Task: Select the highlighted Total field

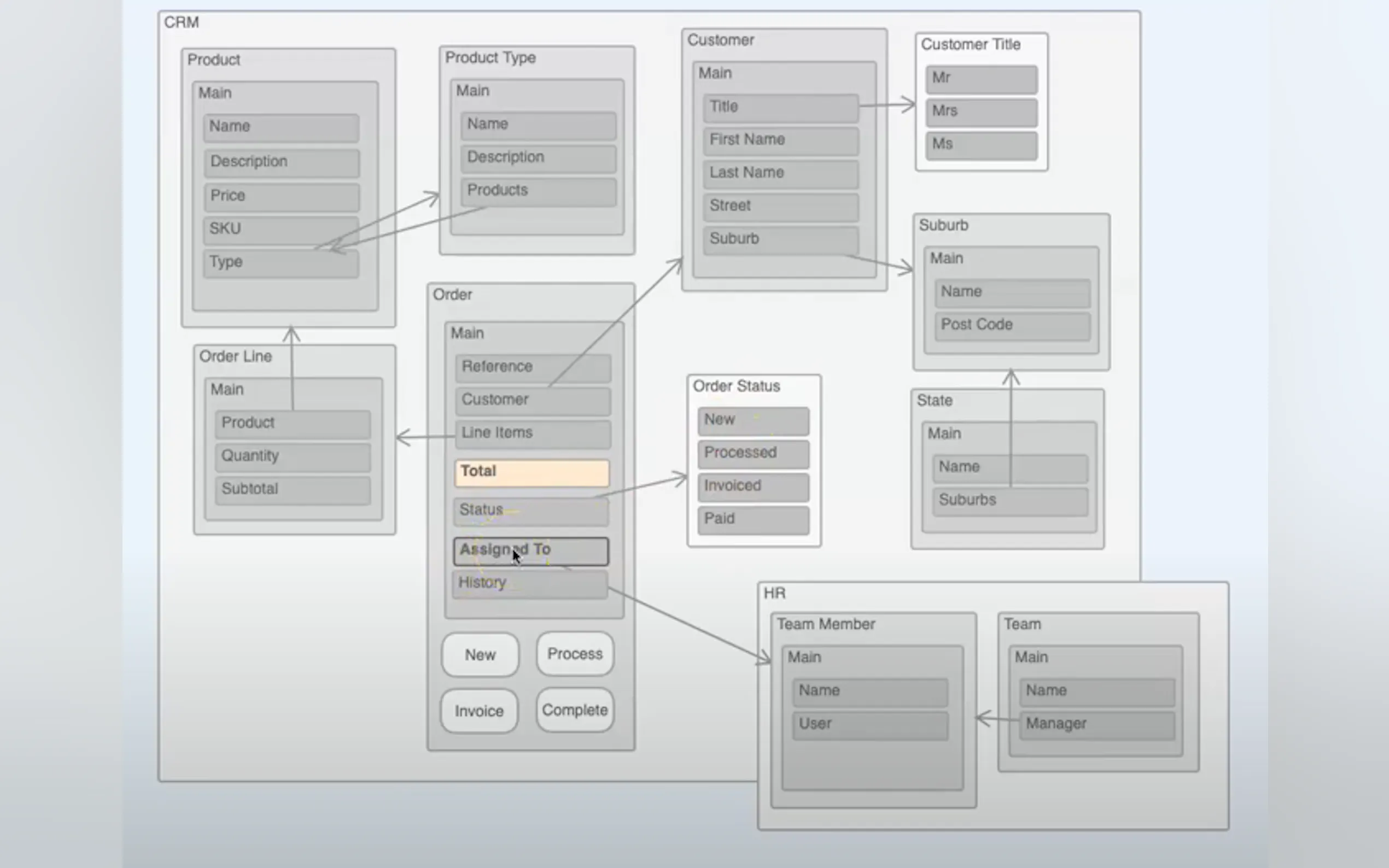Action: (x=532, y=472)
